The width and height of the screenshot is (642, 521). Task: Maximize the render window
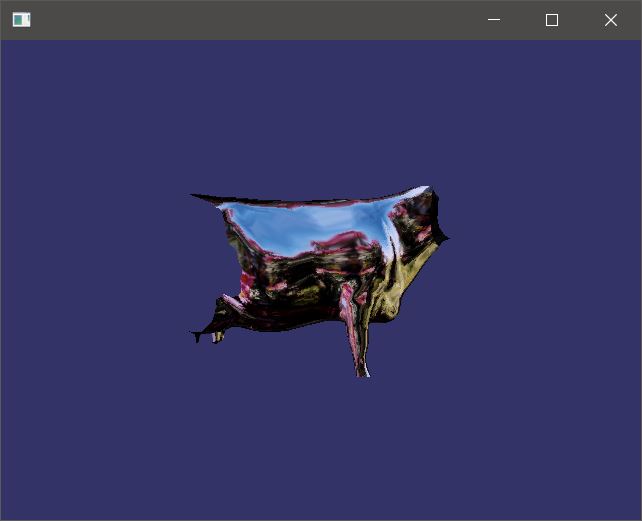click(552, 20)
